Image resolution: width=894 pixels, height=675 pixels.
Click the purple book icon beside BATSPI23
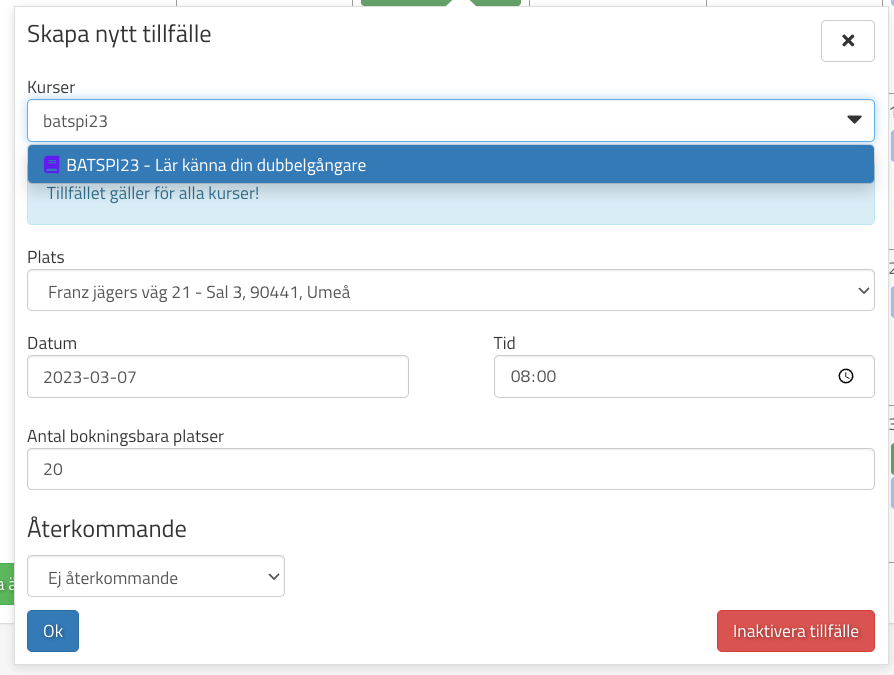click(52, 165)
